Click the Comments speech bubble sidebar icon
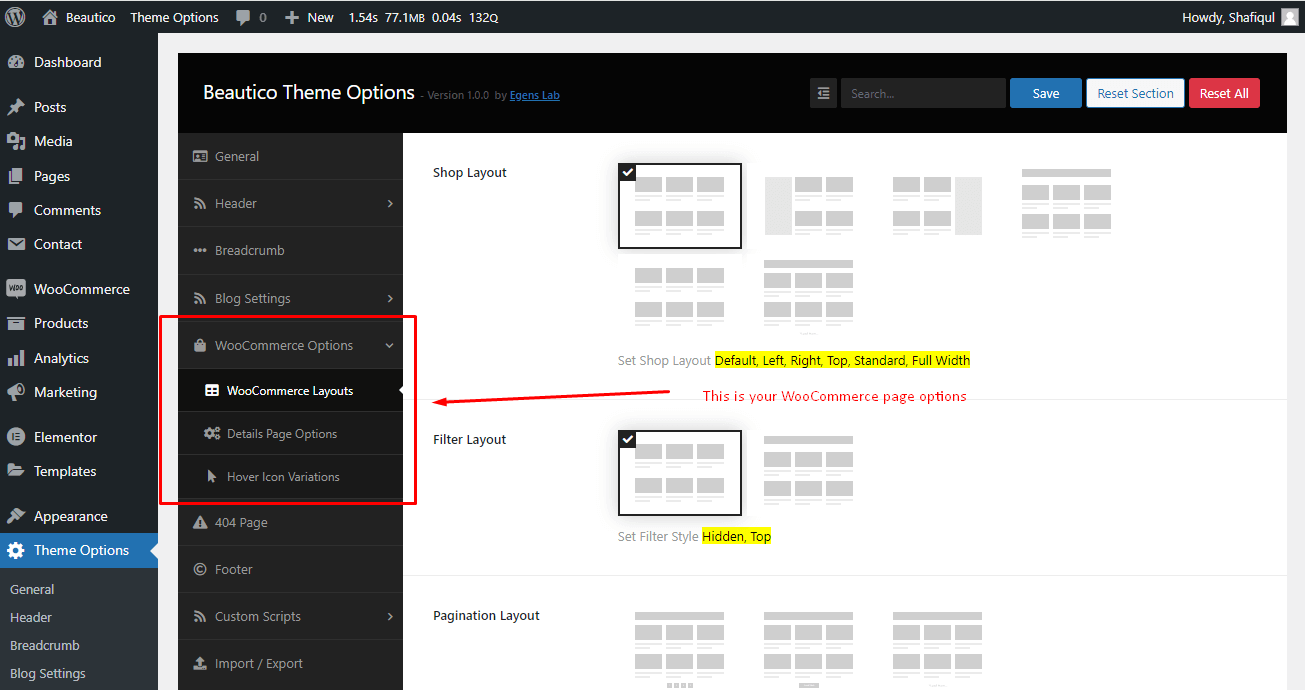Viewport: 1305px width, 690px height. point(16,210)
